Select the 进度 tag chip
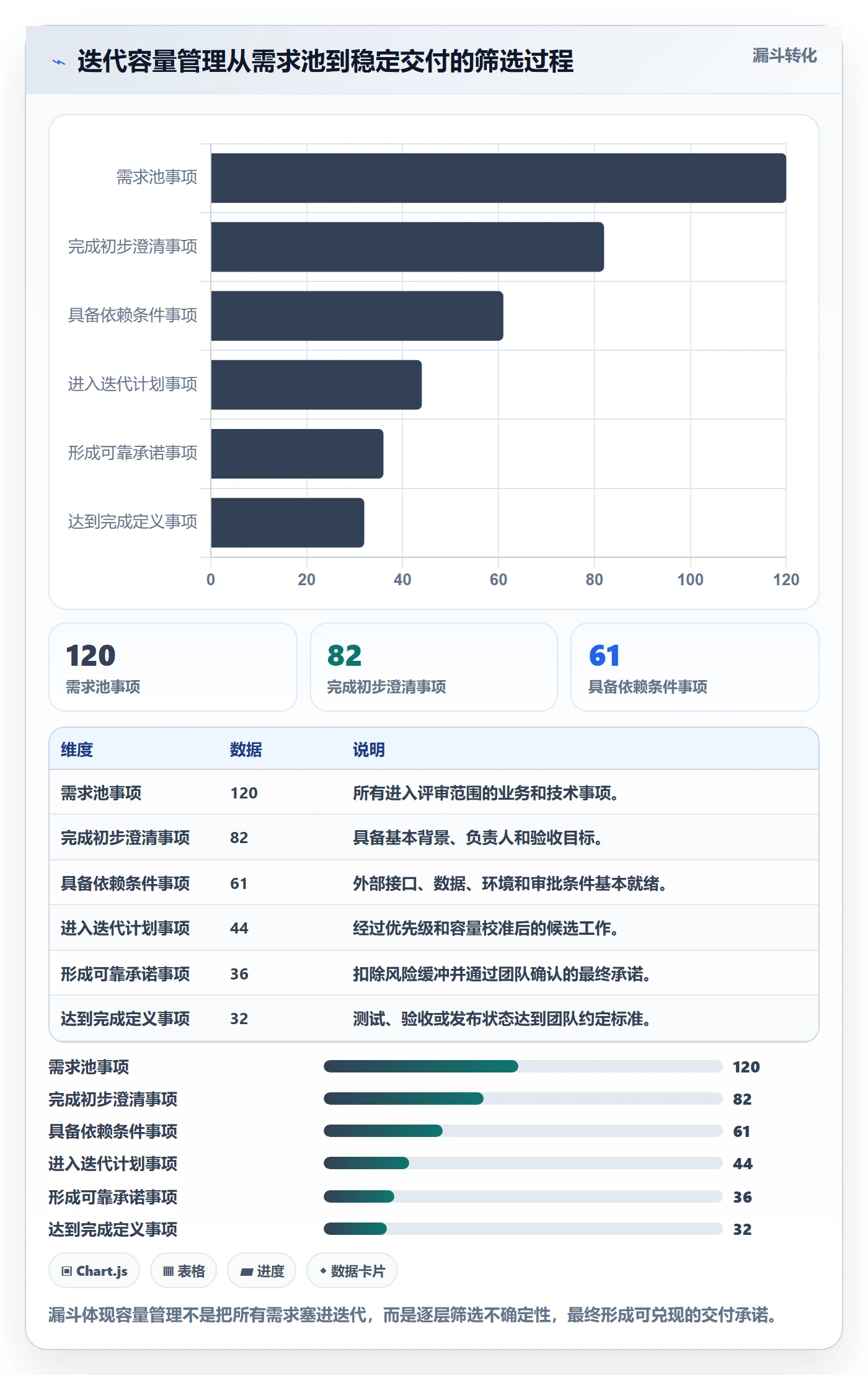Image resolution: width=868 pixels, height=1375 pixels. (x=262, y=1271)
